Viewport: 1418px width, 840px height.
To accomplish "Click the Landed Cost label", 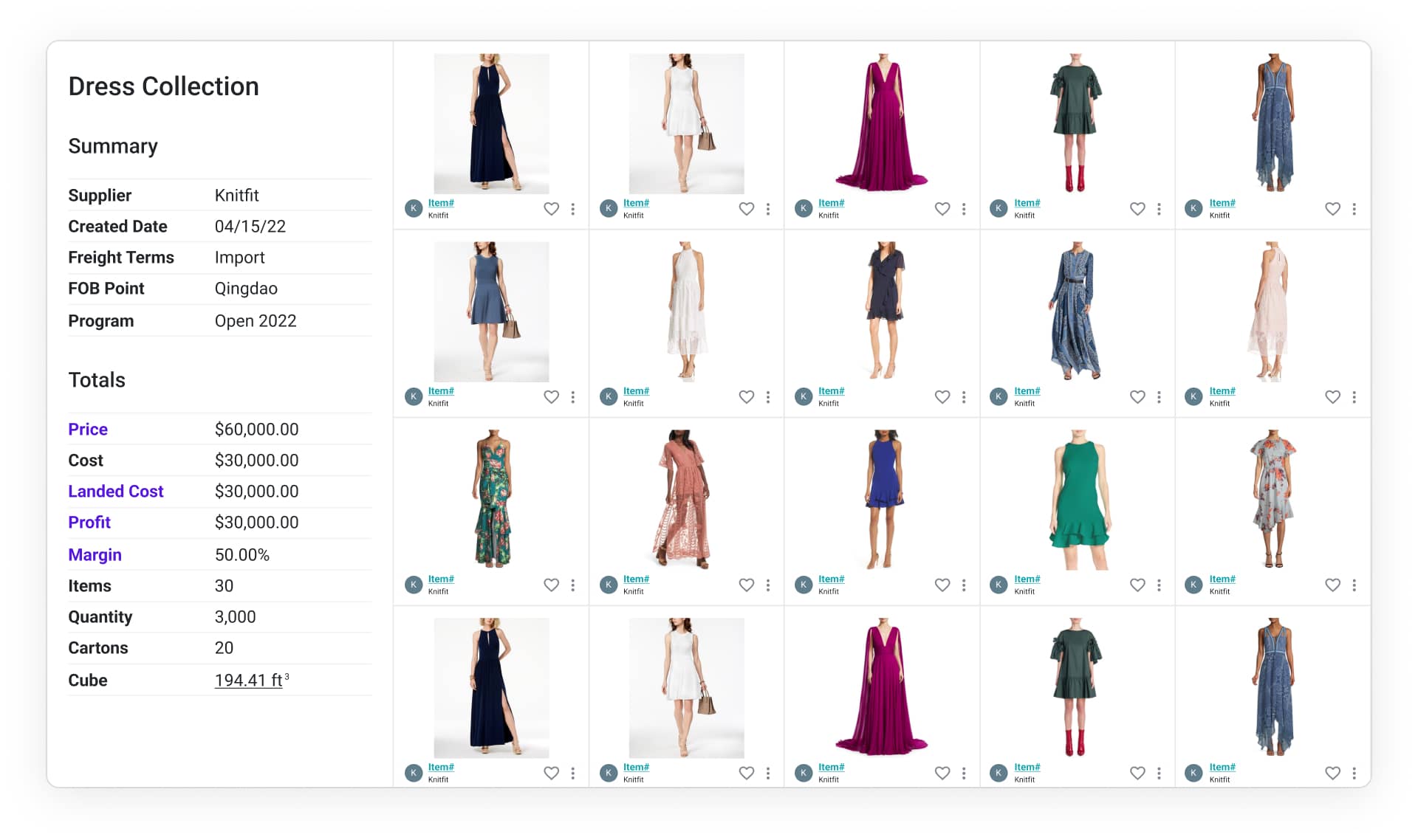I will coord(116,492).
